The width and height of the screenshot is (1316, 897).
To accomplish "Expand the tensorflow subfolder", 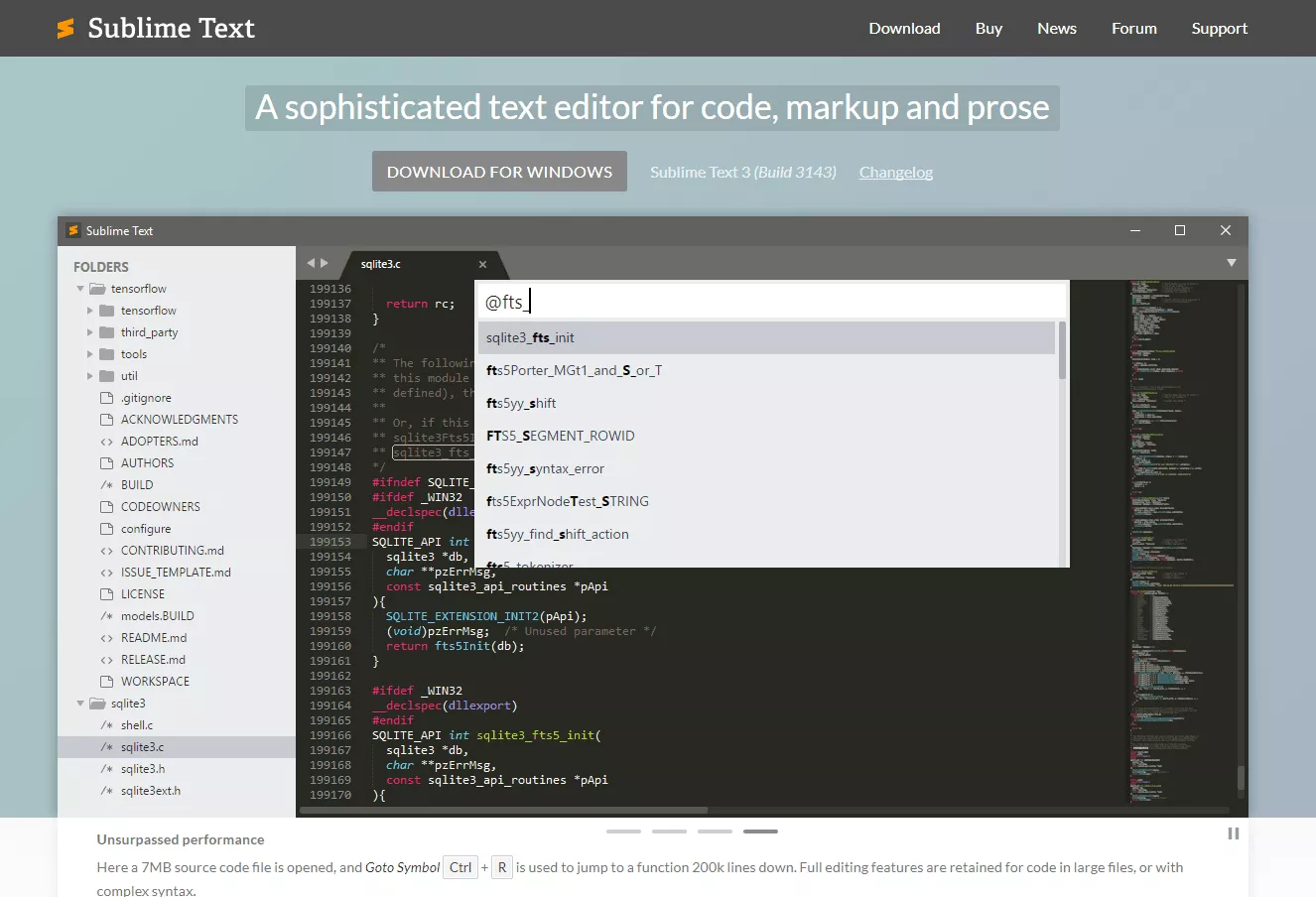I will pyautogui.click(x=90, y=311).
